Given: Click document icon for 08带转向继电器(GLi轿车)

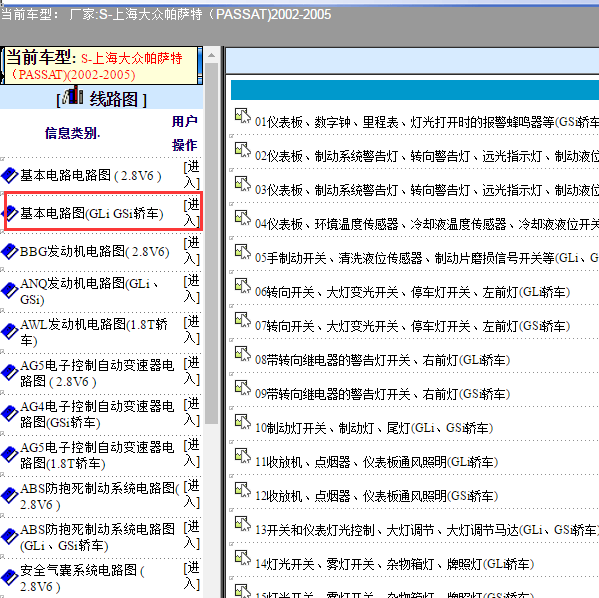Looking at the screenshot, I should (243, 354).
